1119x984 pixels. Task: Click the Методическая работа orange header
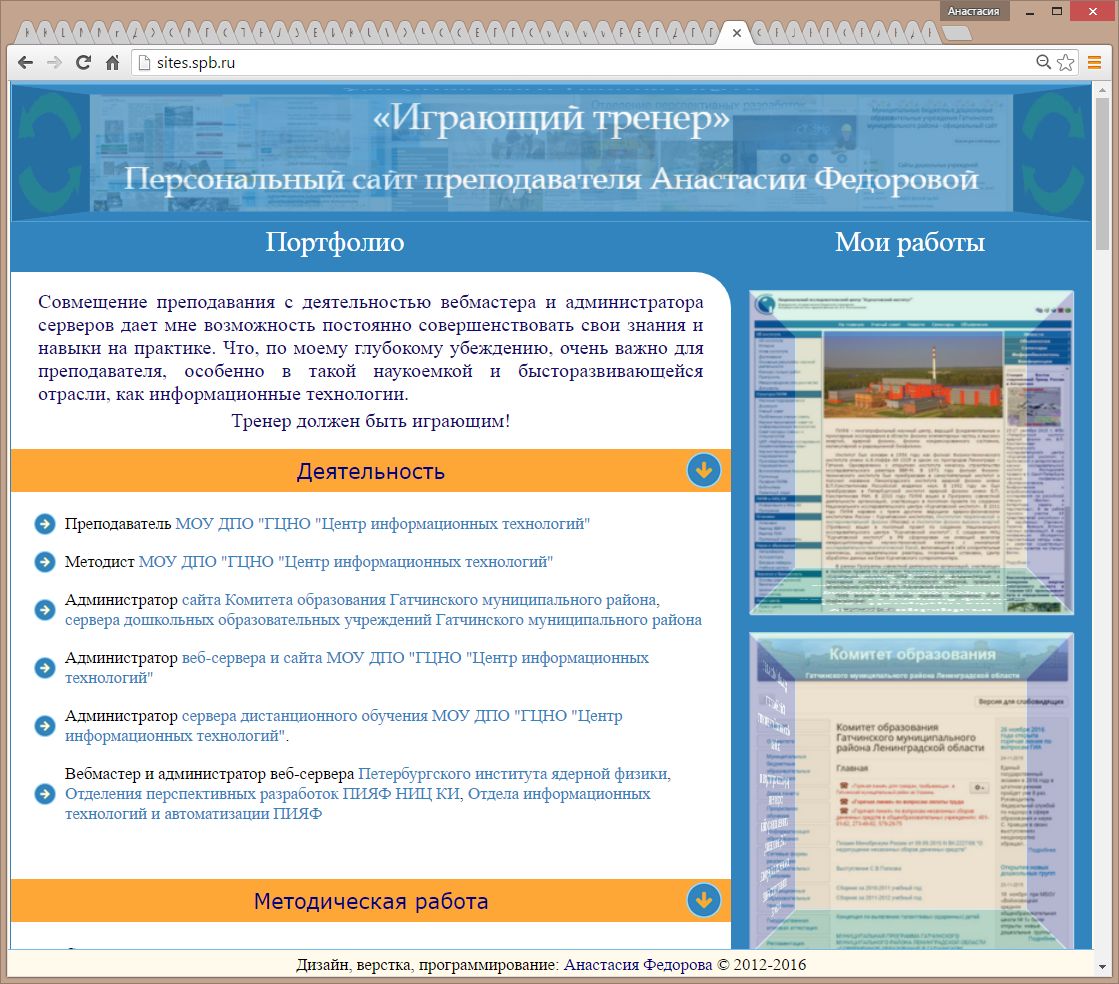tap(370, 901)
